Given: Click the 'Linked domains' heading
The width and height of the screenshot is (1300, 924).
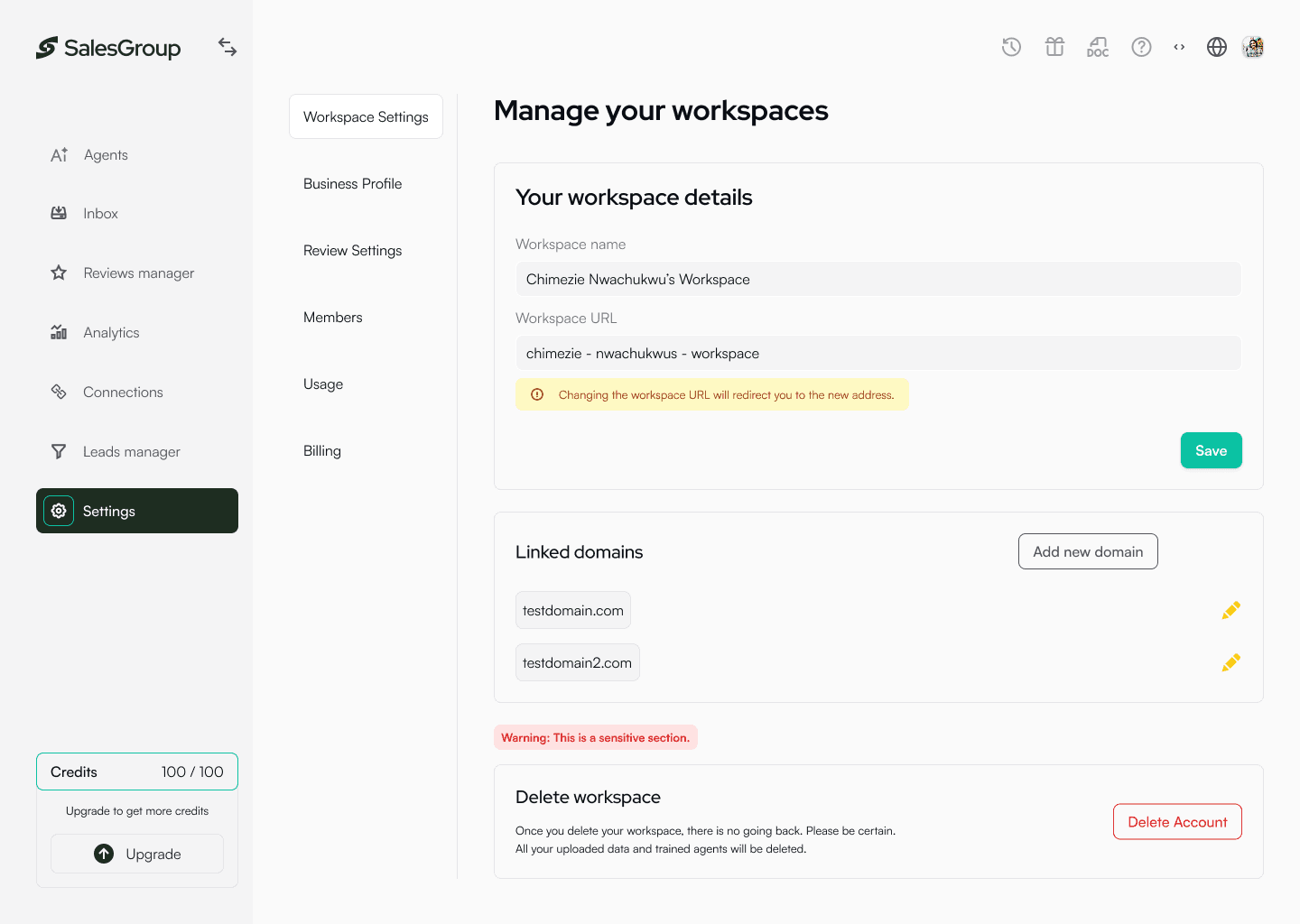Looking at the screenshot, I should (579, 551).
